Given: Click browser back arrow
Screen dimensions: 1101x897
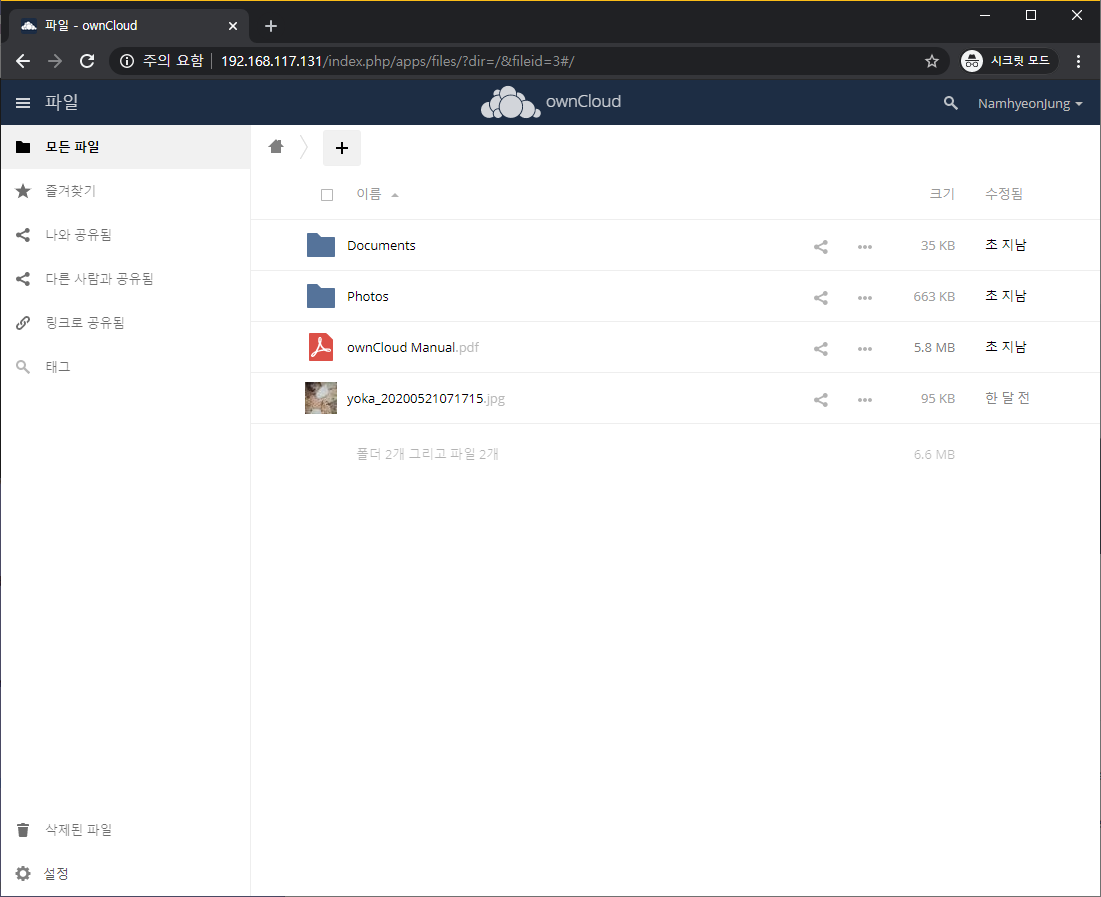Looking at the screenshot, I should [23, 61].
